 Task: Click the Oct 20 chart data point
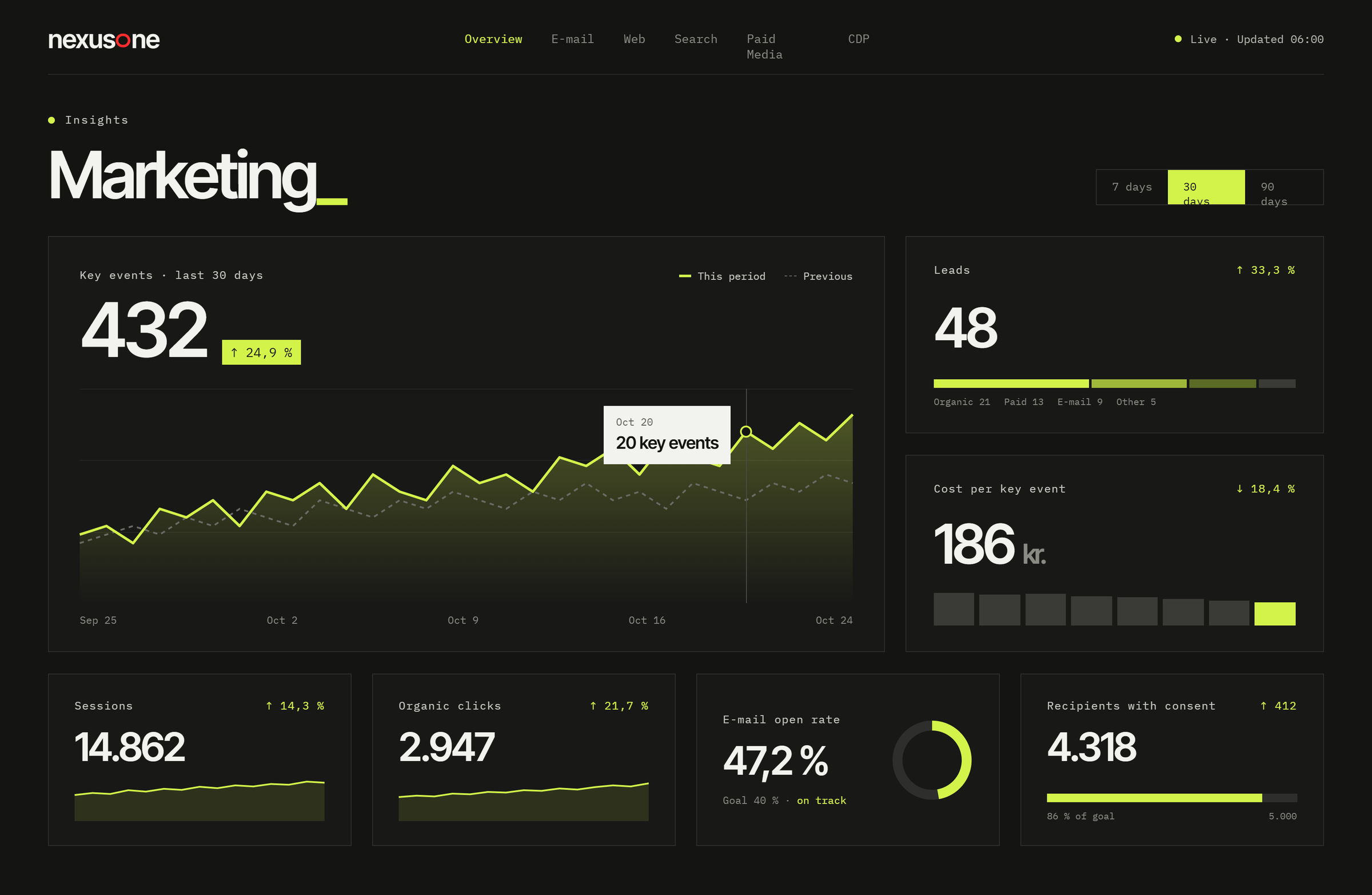[x=745, y=431]
